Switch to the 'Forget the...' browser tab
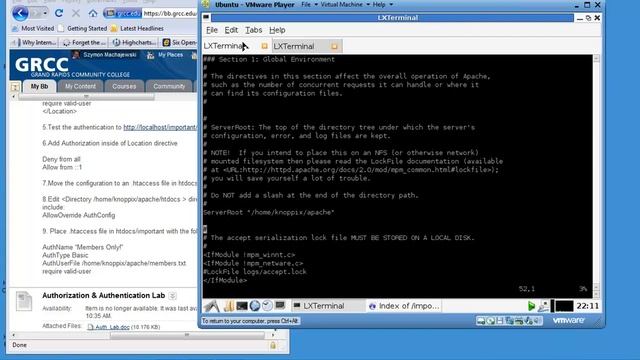The width and height of the screenshot is (640, 360). pyautogui.click(x=84, y=42)
